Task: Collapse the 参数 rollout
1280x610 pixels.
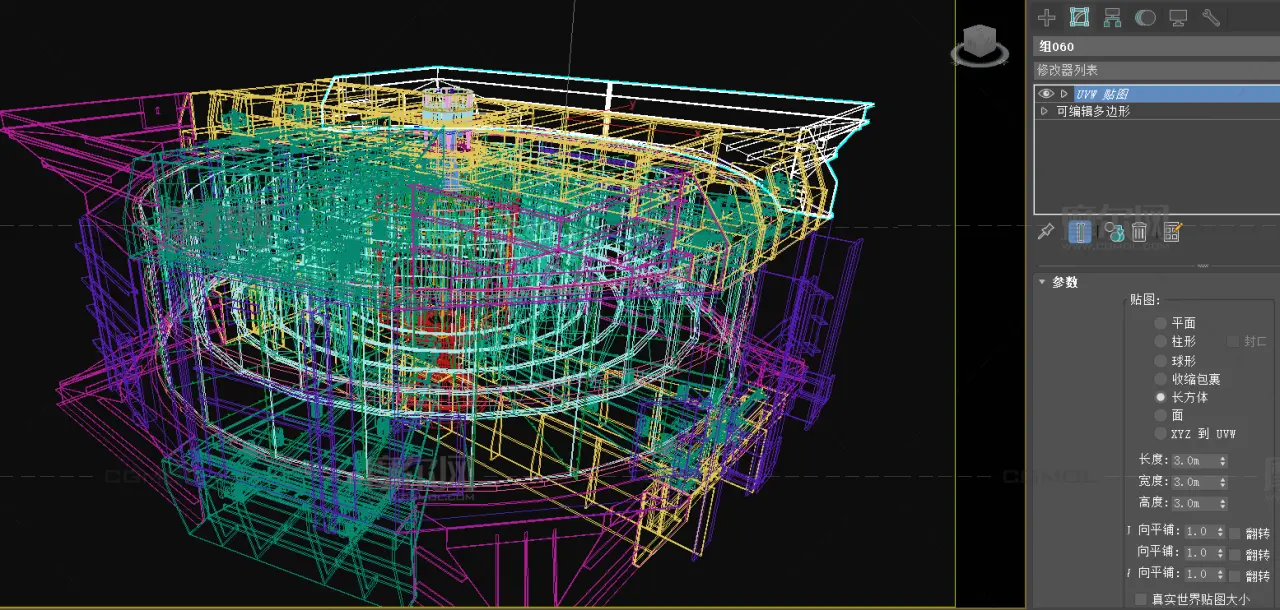Action: pos(1043,282)
